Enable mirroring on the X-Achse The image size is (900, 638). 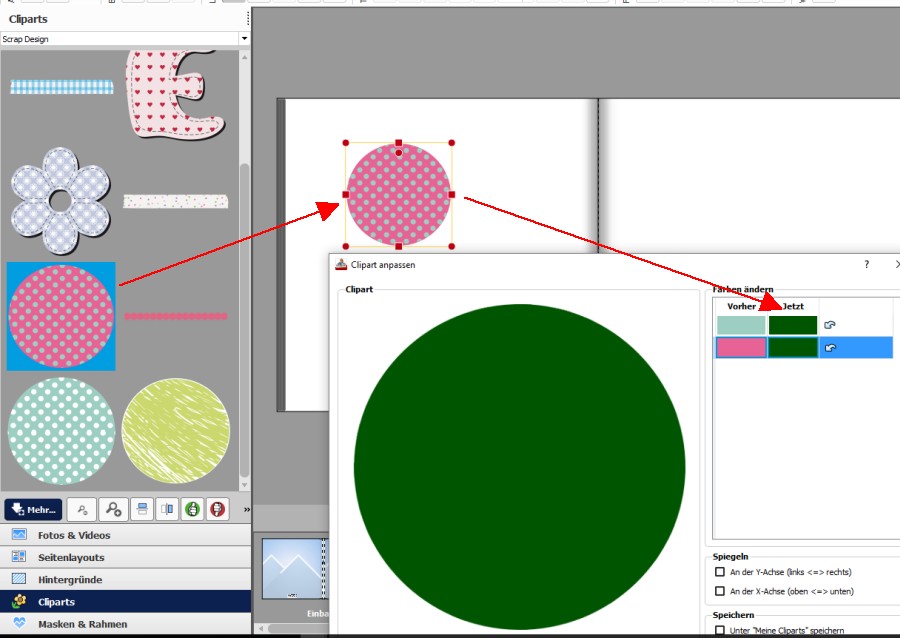tap(720, 591)
